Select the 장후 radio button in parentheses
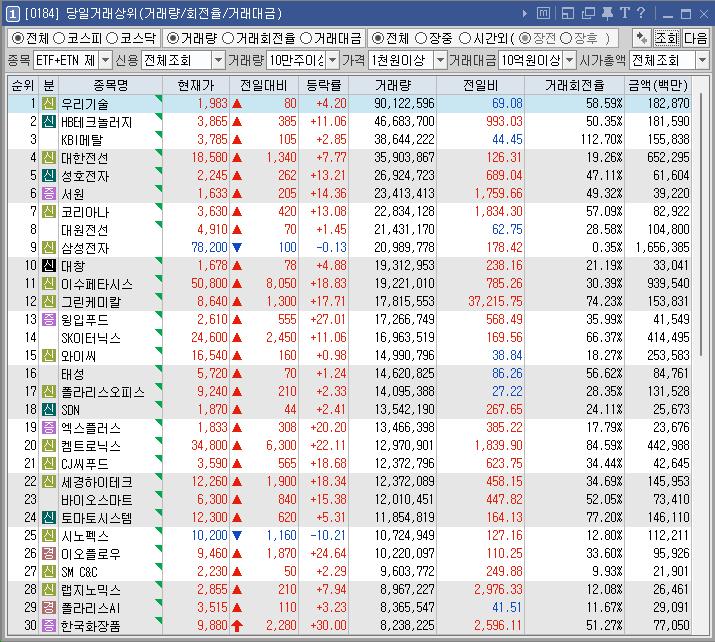Image resolution: width=715 pixels, height=642 pixels. pos(565,38)
